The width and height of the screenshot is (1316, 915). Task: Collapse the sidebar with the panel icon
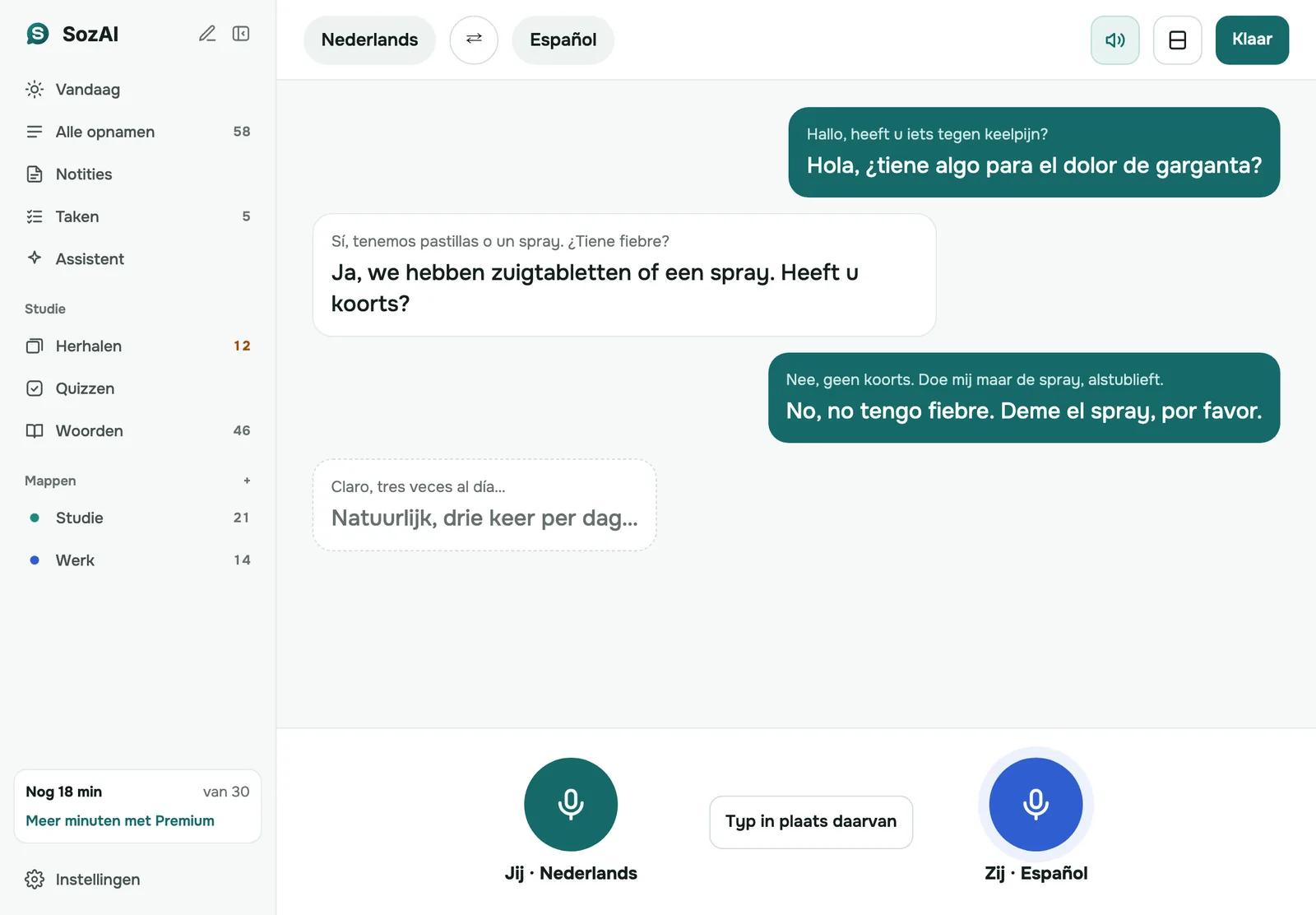(241, 34)
